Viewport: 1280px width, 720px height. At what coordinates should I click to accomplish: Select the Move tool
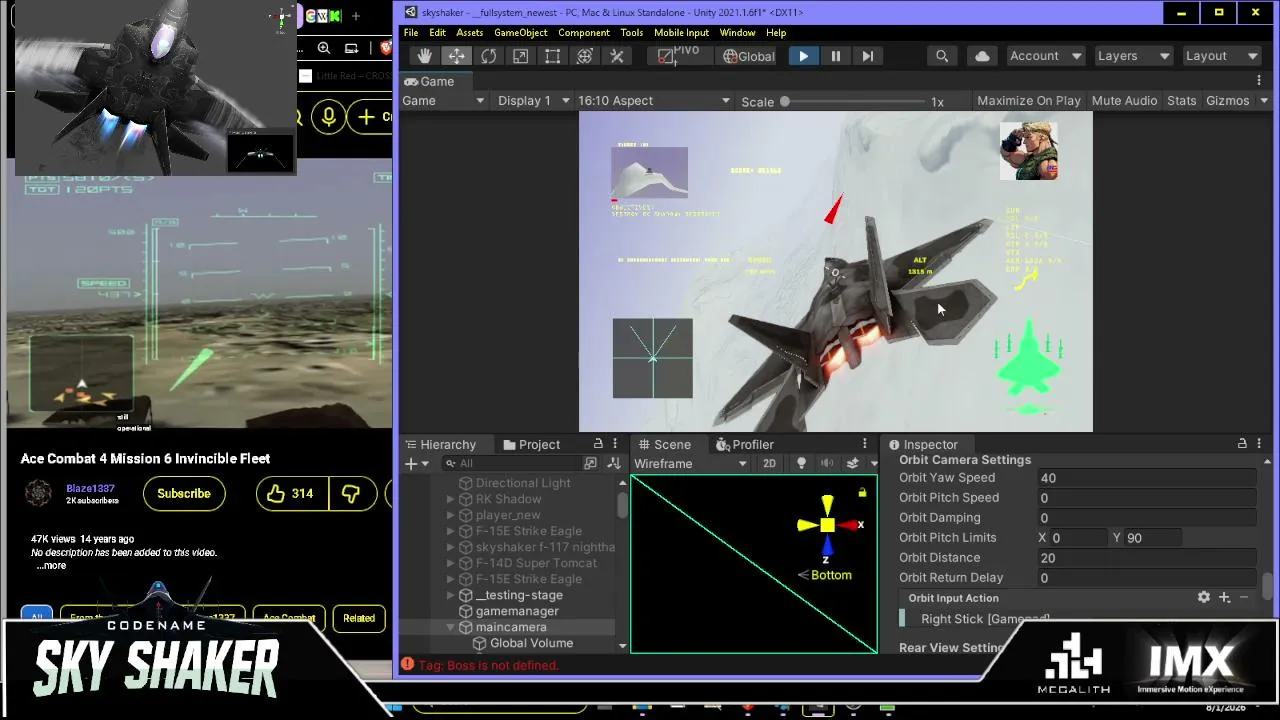[x=456, y=56]
